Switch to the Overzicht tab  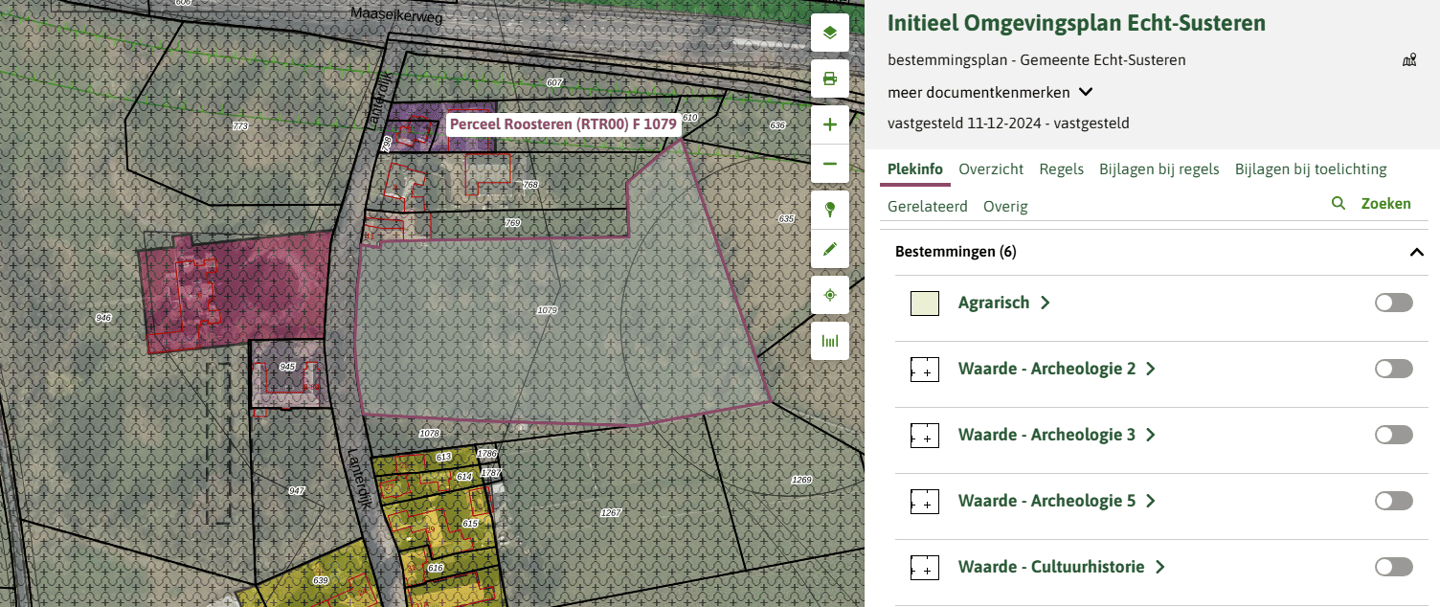[991, 169]
